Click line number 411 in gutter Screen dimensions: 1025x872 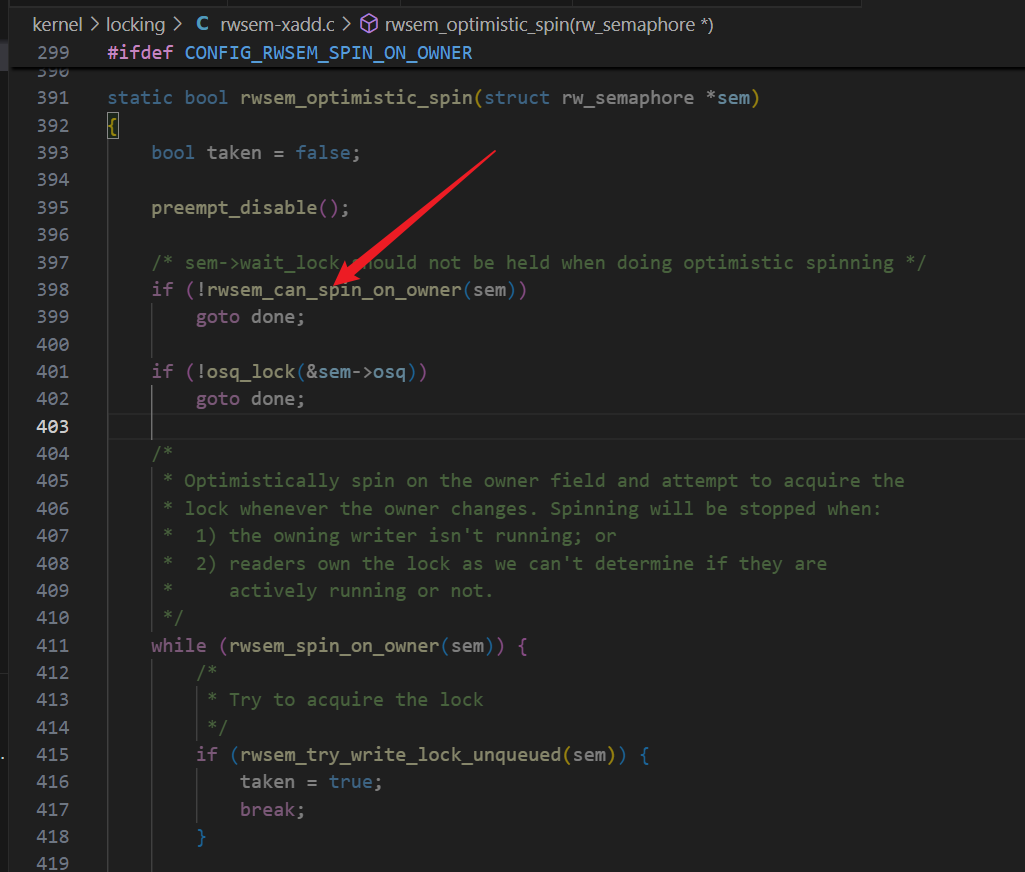click(52, 646)
